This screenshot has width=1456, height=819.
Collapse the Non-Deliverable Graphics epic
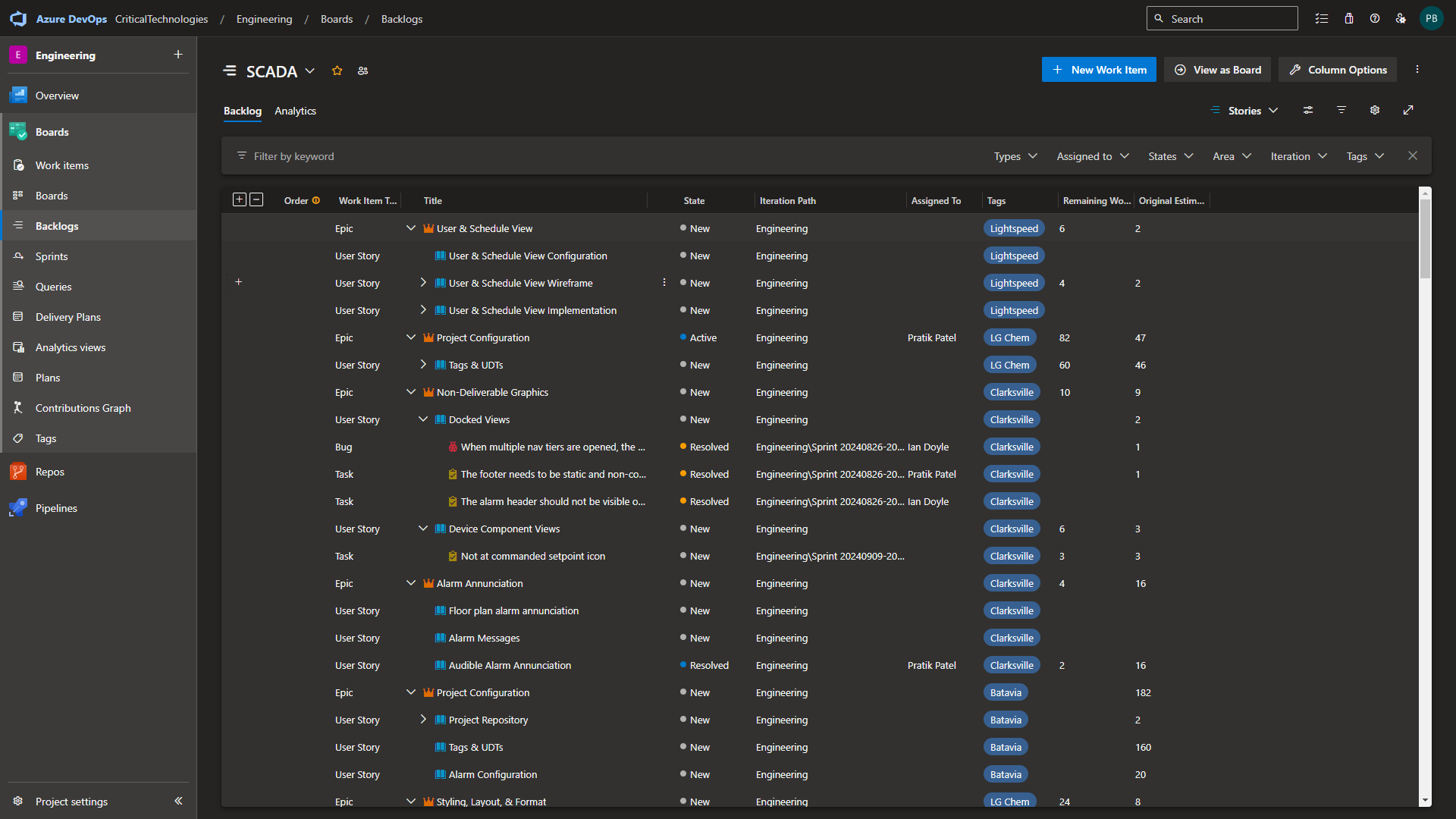(x=411, y=392)
